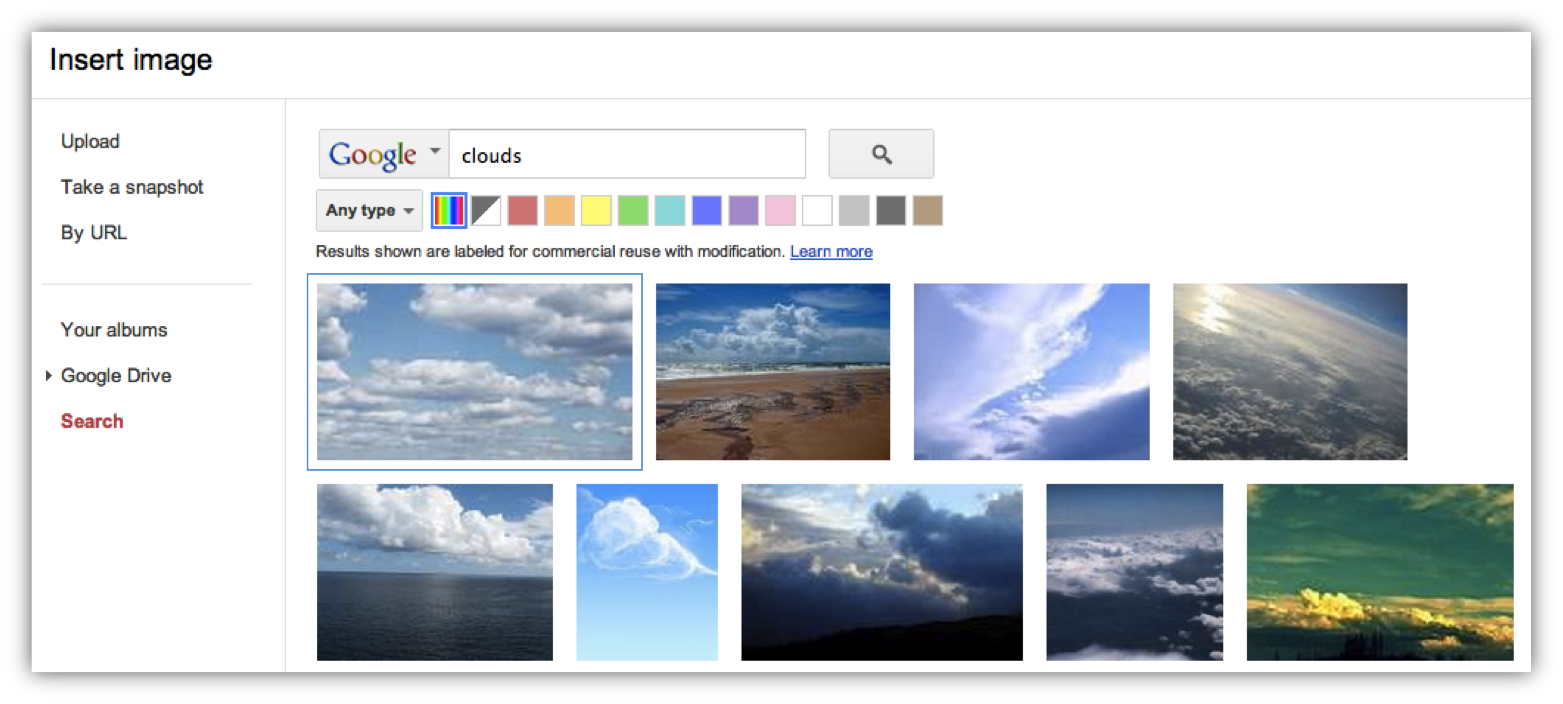The image size is (1563, 704).
Task: Filter images by dark gray color
Action: coord(891,210)
